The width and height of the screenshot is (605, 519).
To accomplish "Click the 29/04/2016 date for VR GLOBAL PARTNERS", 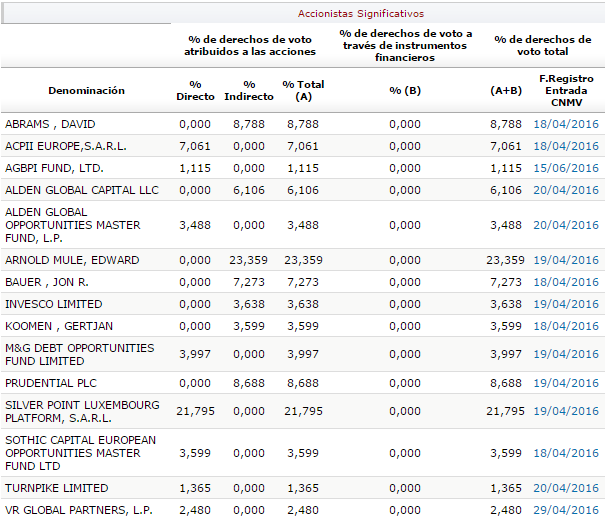I will pyautogui.click(x=566, y=510).
